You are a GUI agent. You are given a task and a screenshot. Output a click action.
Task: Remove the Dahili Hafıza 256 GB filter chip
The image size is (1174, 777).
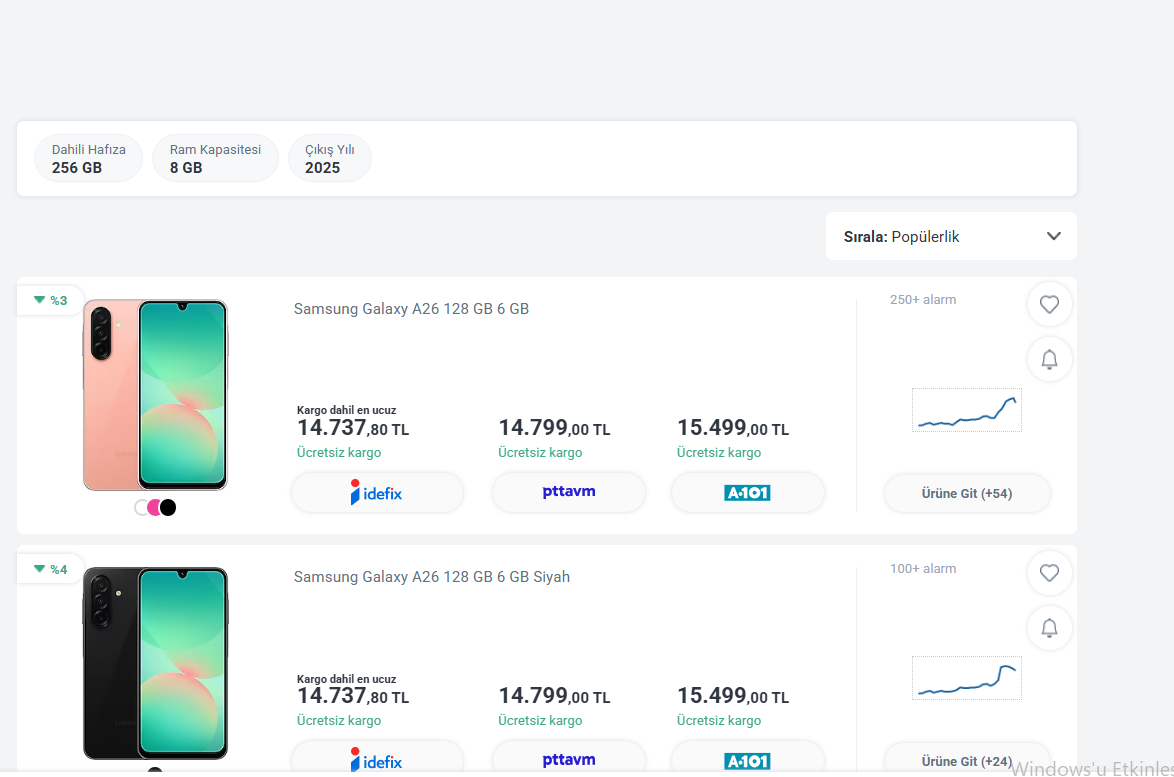88,158
